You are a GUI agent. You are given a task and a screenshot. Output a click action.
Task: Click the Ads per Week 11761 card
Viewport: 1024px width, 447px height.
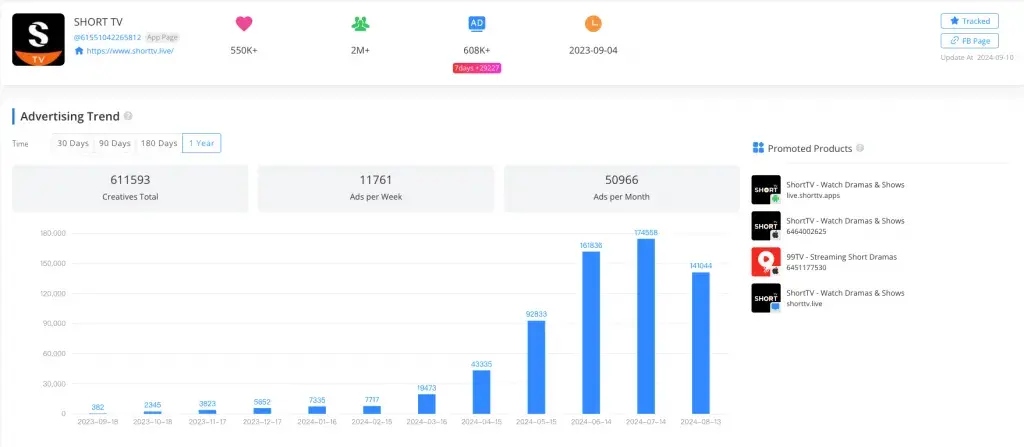click(376, 188)
